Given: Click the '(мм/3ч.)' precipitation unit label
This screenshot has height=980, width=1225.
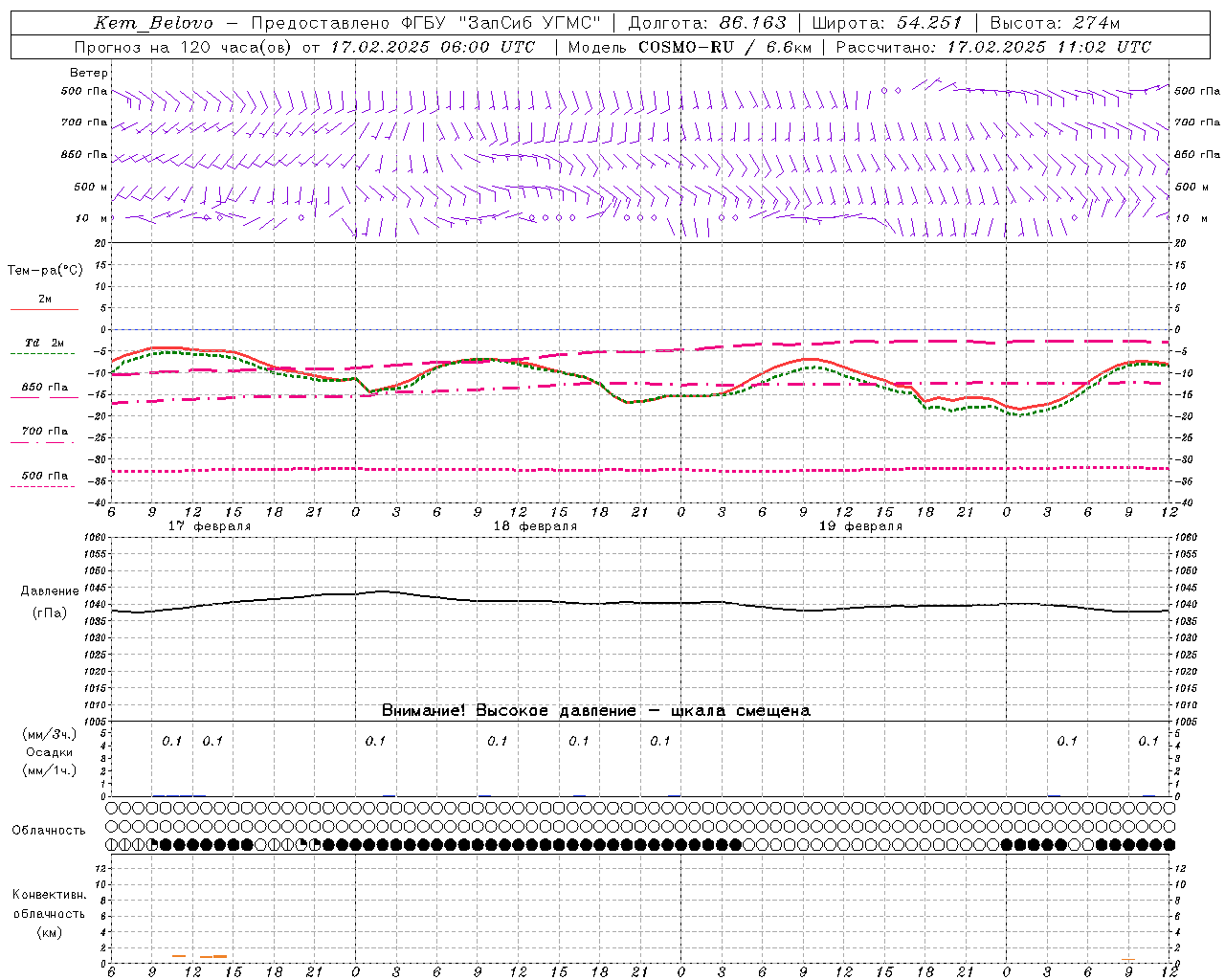Looking at the screenshot, I should [x=49, y=734].
